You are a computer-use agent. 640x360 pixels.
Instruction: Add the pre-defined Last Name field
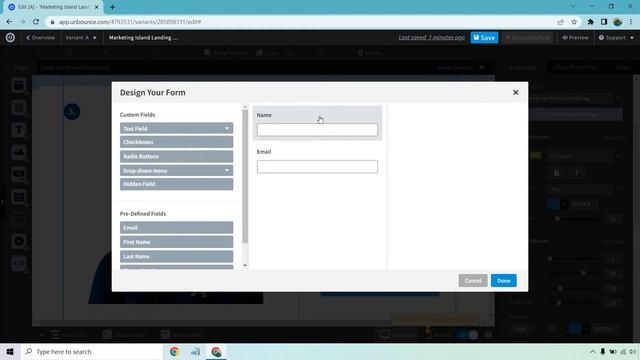point(176,256)
